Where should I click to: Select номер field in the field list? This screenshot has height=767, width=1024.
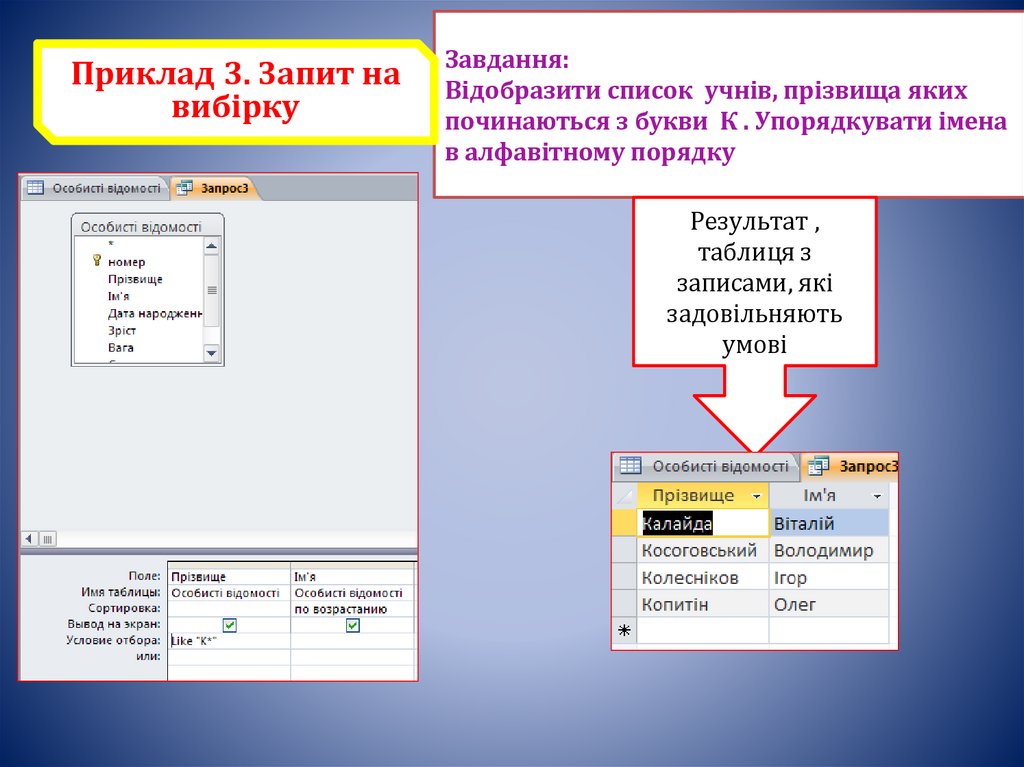click(x=127, y=262)
